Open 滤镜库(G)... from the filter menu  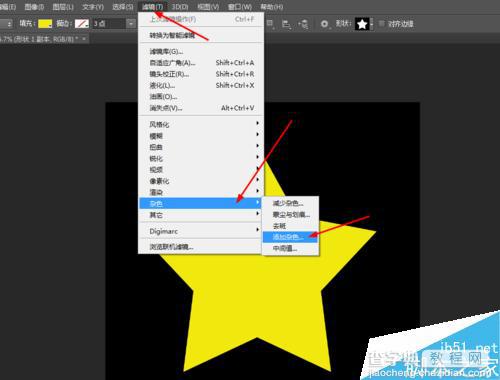coord(201,52)
